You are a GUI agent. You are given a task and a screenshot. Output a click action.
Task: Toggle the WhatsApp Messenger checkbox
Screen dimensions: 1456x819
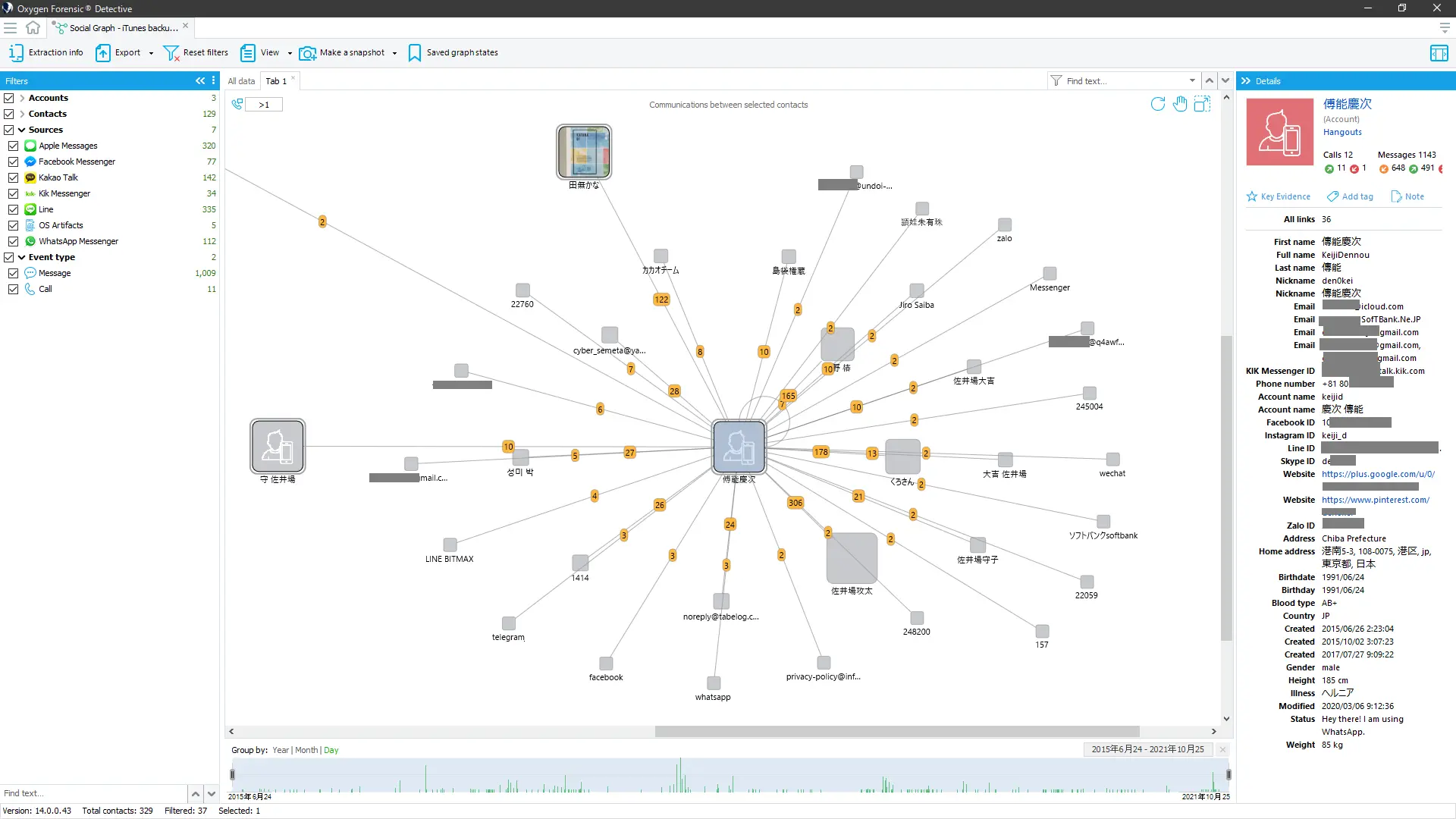click(x=13, y=241)
